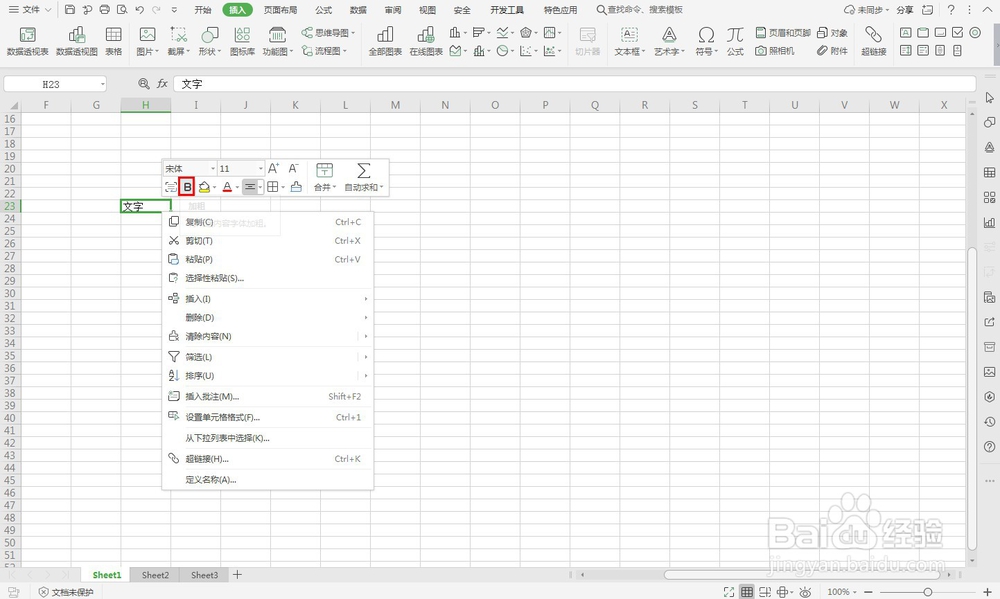Toggle center alignment in mini toolbar
Image resolution: width=1000 pixels, height=599 pixels.
coord(250,187)
